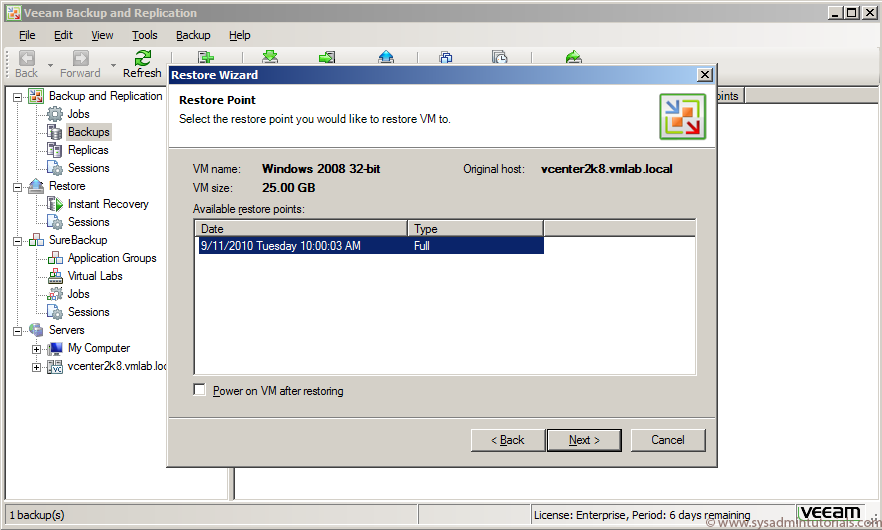Click the Forward arrow toolbar icon
The height and width of the screenshot is (530, 882).
pyautogui.click(x=80, y=58)
